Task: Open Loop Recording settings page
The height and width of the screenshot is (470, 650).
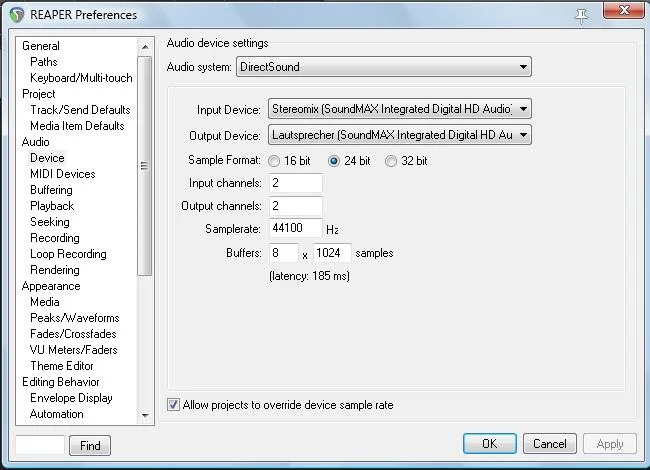Action: click(x=68, y=254)
